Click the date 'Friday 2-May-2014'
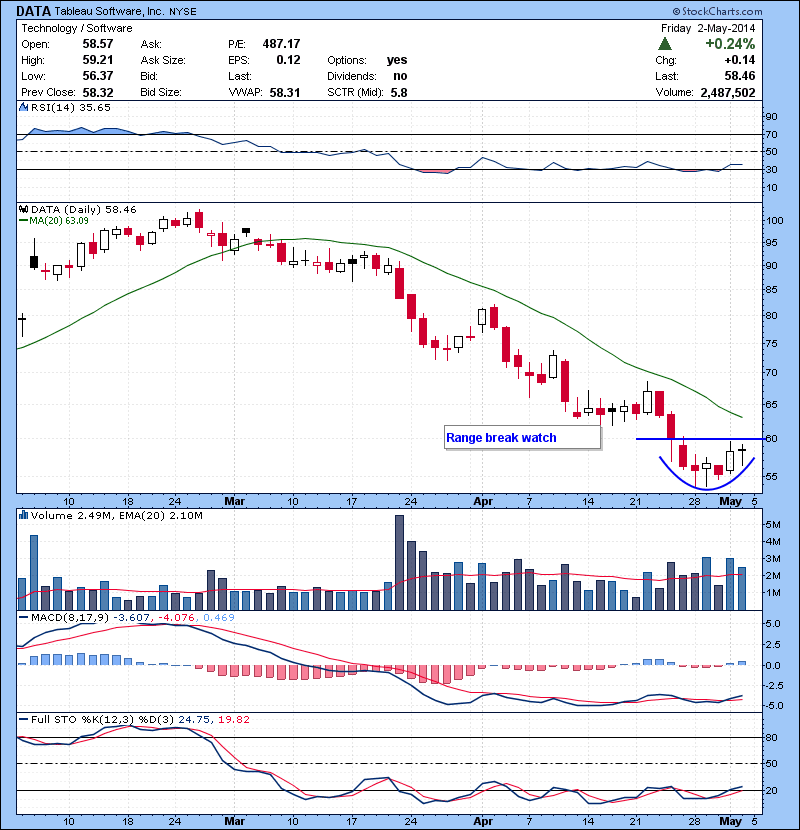 click(x=708, y=28)
